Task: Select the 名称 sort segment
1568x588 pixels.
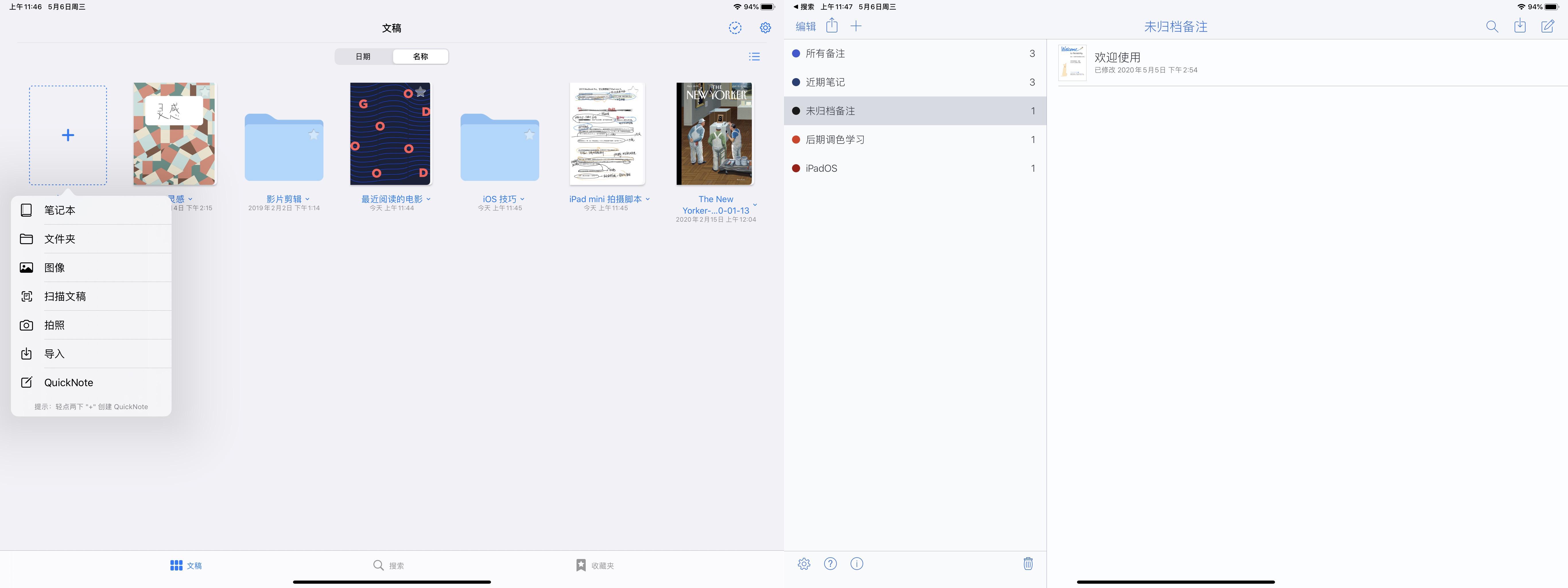Action: [x=421, y=57]
